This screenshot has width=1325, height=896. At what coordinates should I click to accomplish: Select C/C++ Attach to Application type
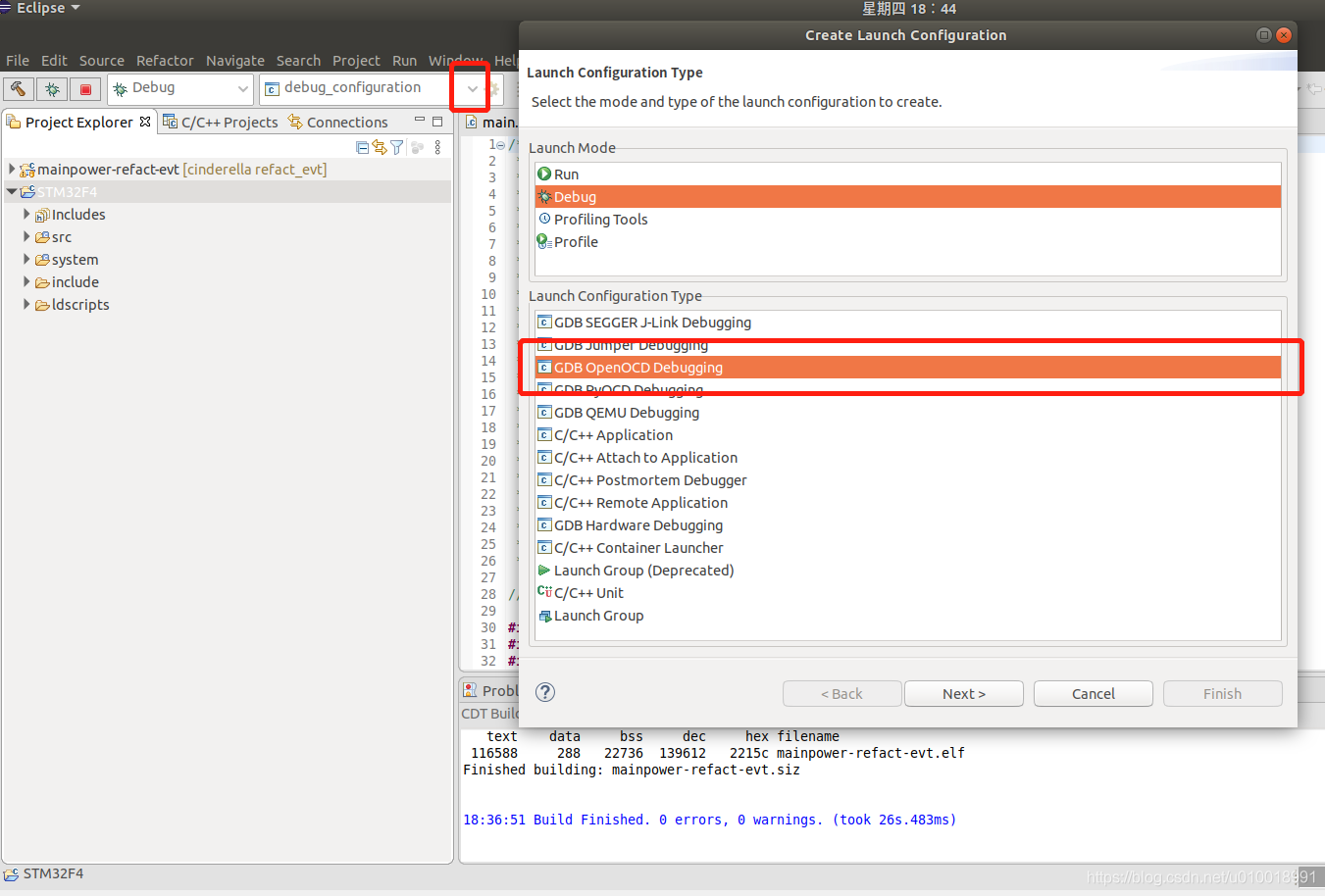908,457
